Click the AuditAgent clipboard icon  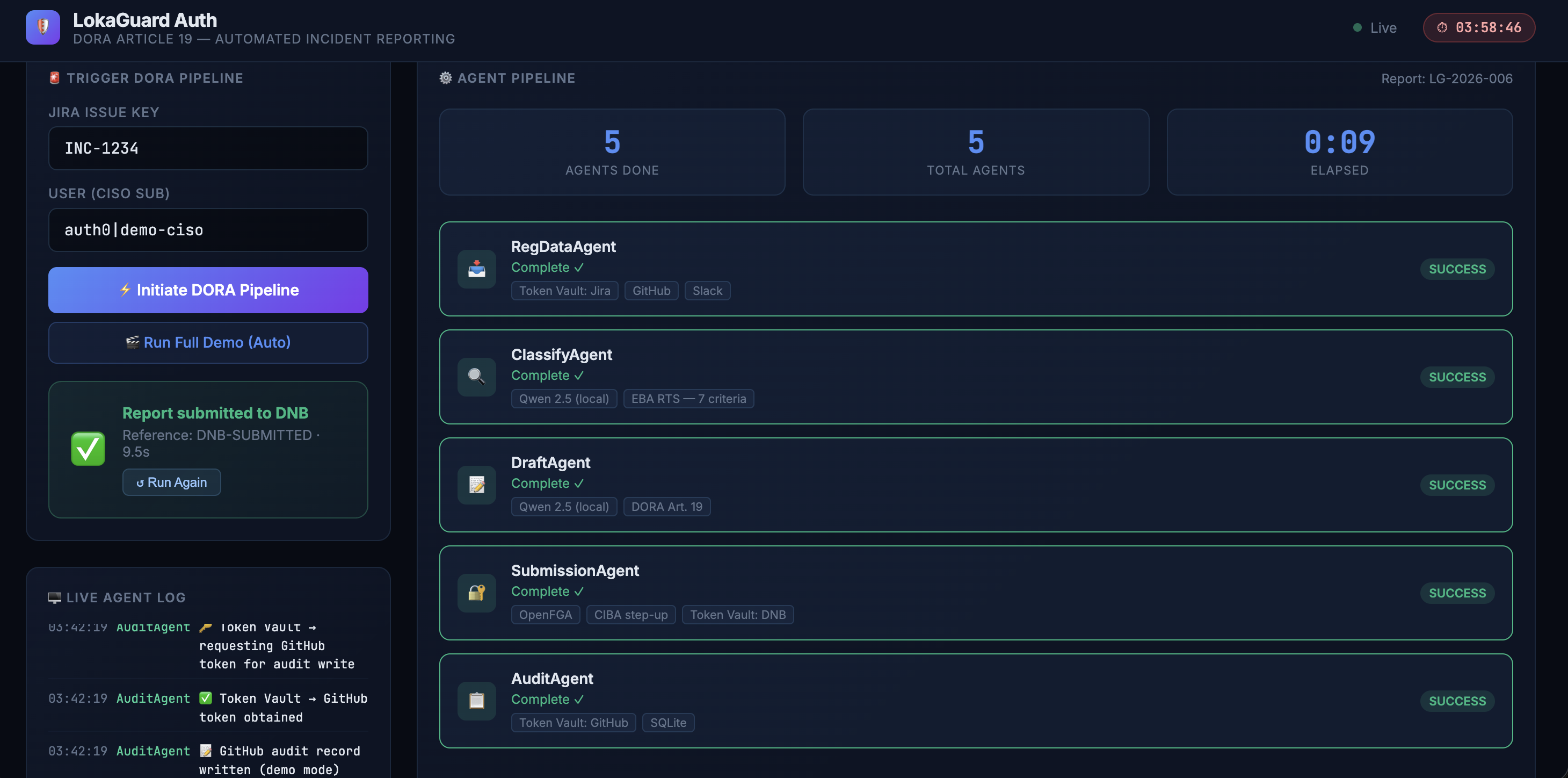click(477, 701)
